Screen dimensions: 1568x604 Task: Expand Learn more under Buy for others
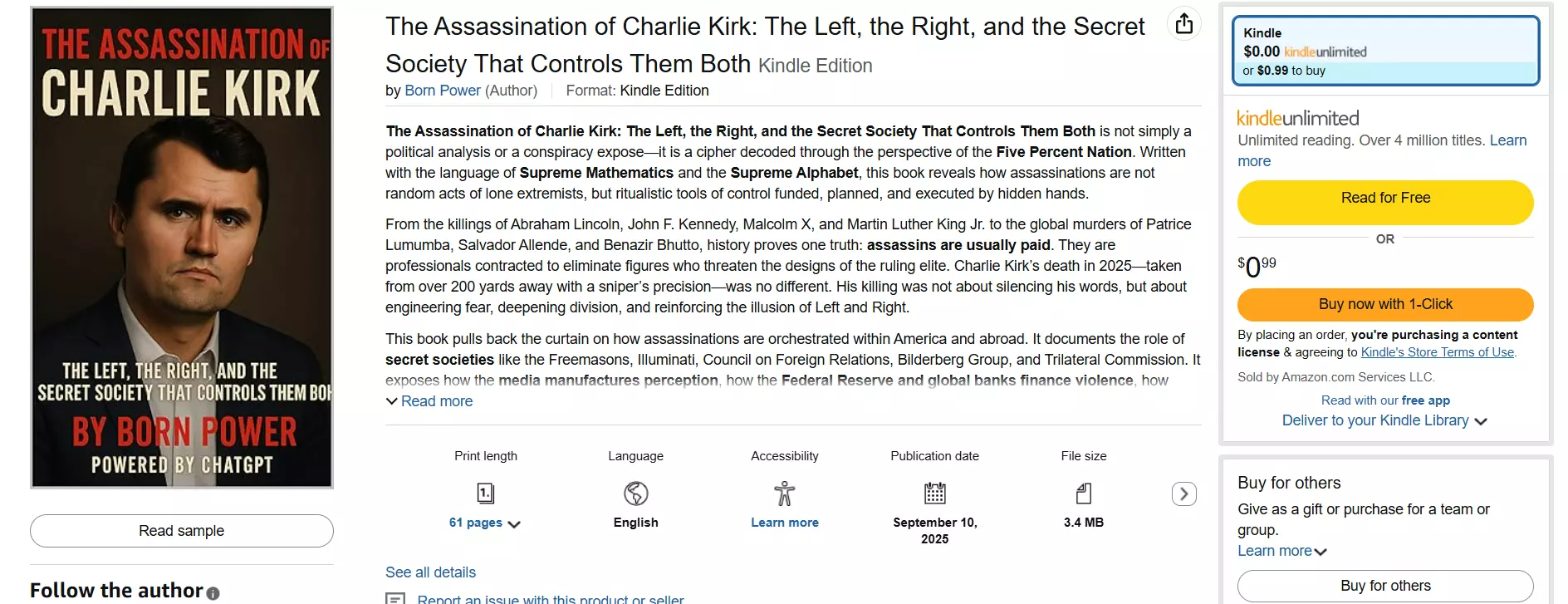1282,551
